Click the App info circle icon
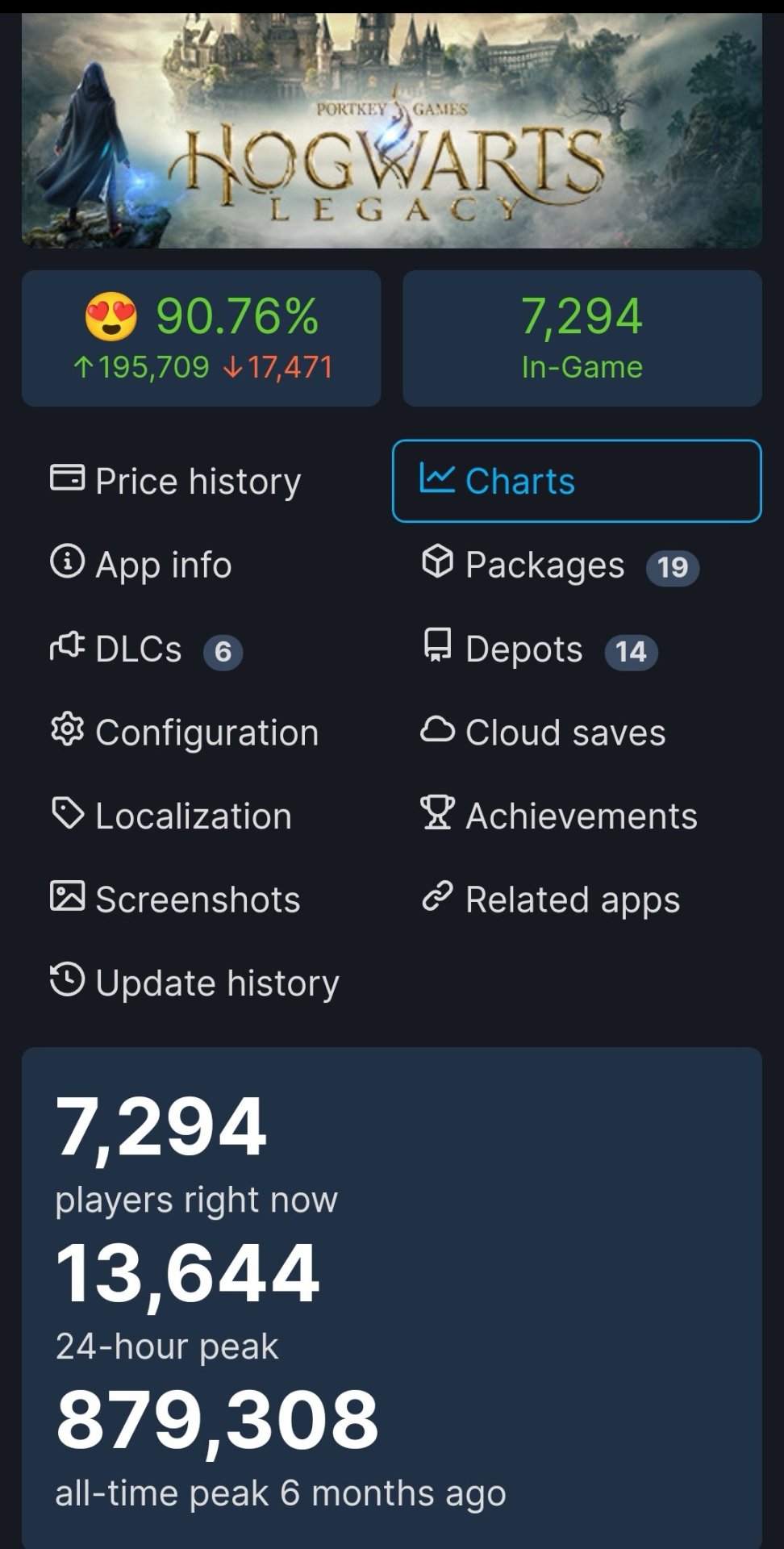This screenshot has width=784, height=1549. pyautogui.click(x=67, y=561)
